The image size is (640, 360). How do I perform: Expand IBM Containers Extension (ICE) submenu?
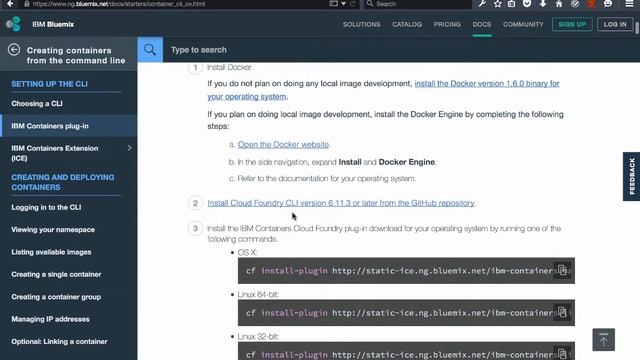129,148
